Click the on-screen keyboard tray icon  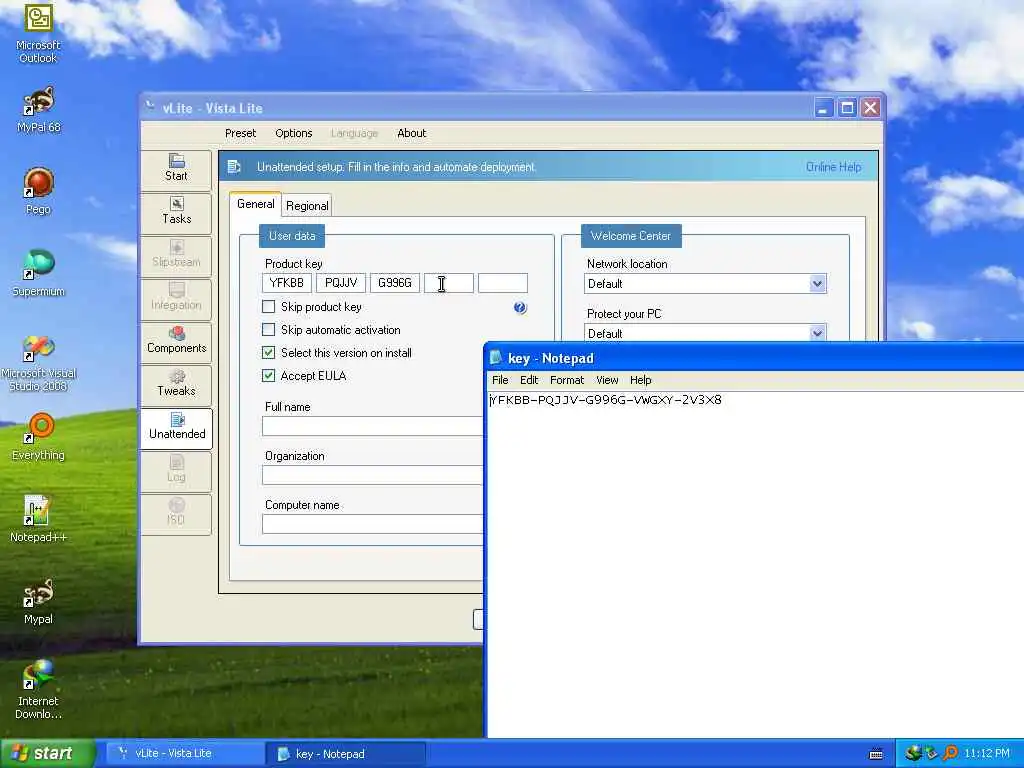point(876,754)
